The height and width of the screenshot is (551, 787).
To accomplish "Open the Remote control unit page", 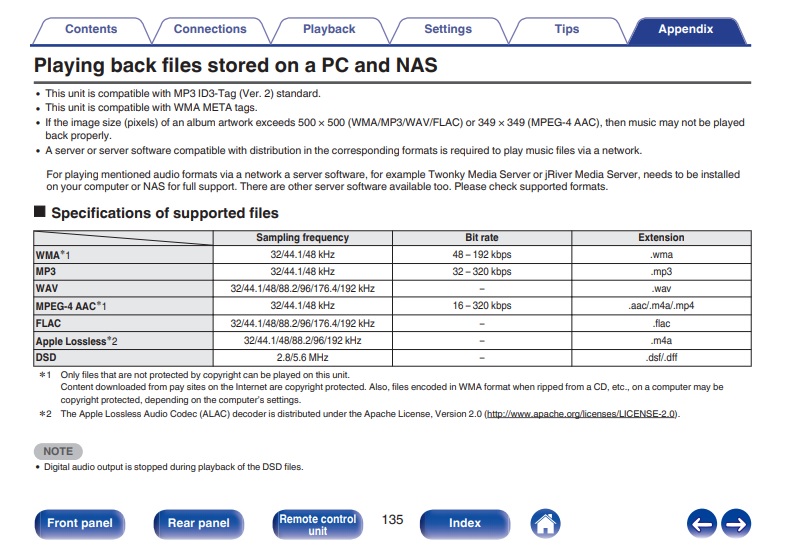I will pos(318,524).
